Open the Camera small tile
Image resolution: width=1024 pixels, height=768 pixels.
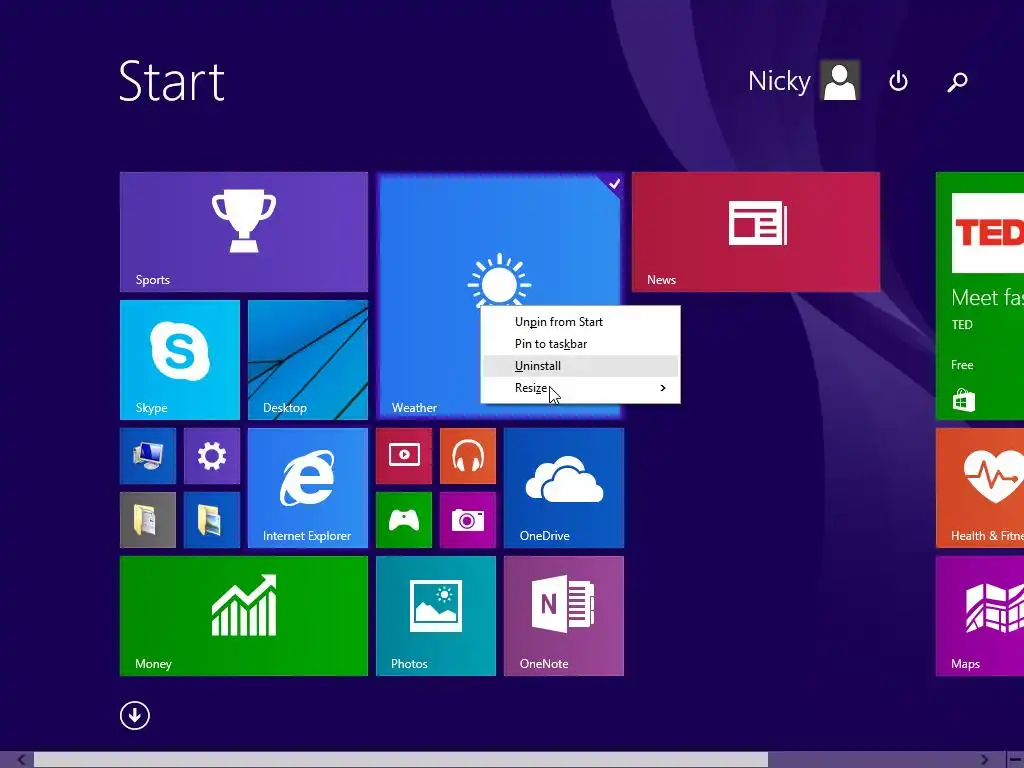(x=468, y=520)
